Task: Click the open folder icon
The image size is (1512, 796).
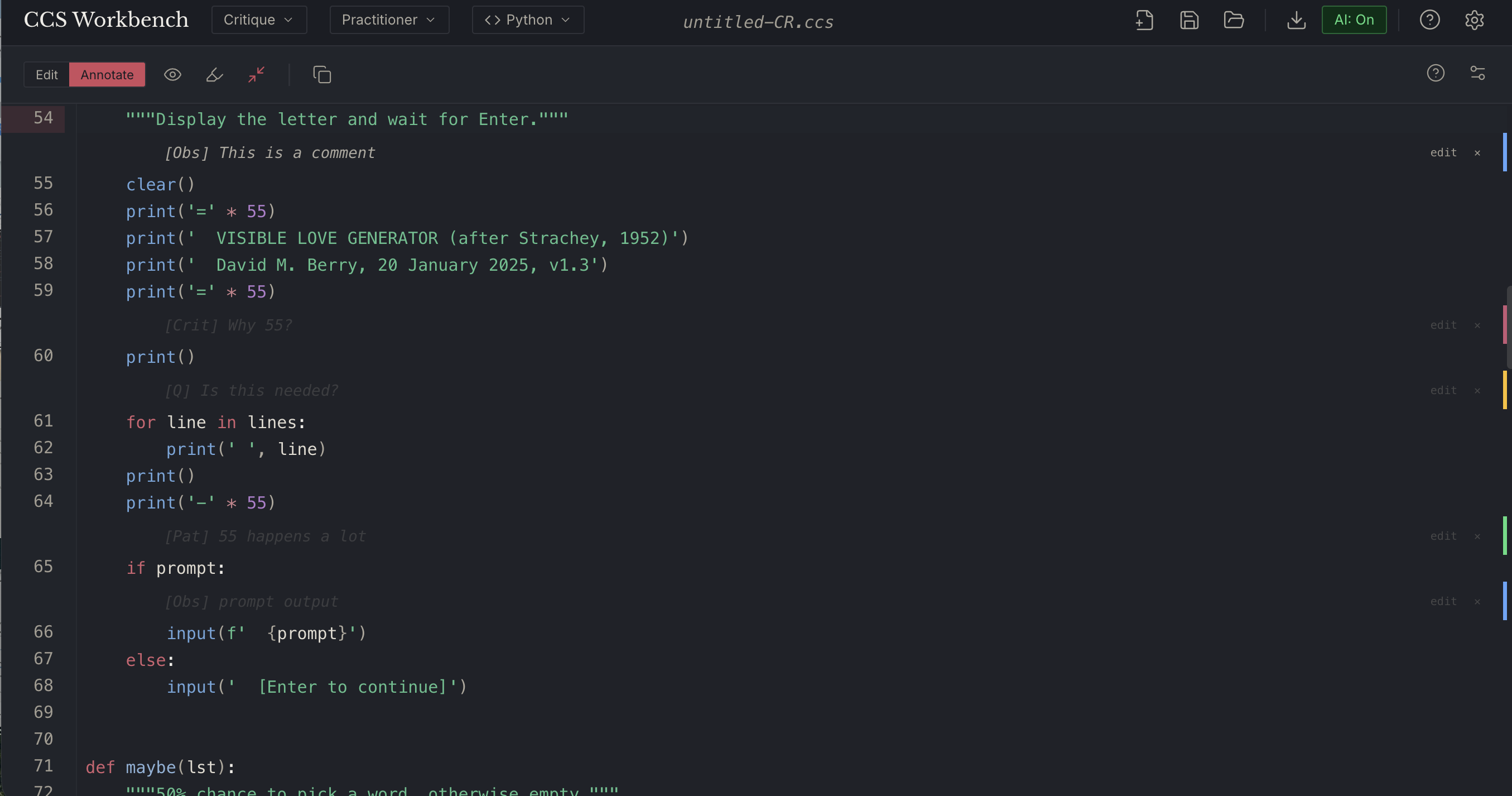Action: point(1233,20)
